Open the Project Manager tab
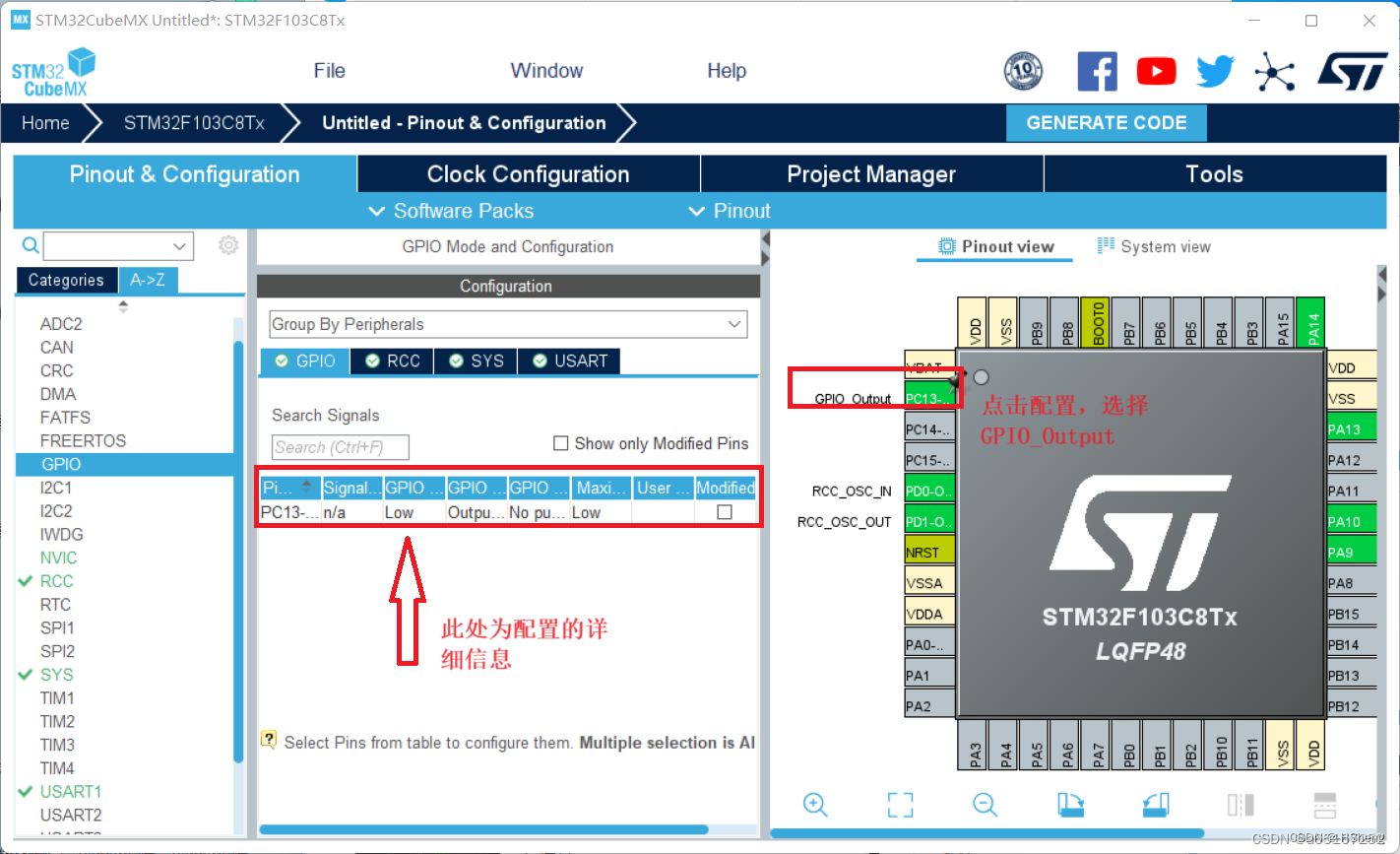This screenshot has width=1400, height=854. pyautogui.click(x=870, y=173)
